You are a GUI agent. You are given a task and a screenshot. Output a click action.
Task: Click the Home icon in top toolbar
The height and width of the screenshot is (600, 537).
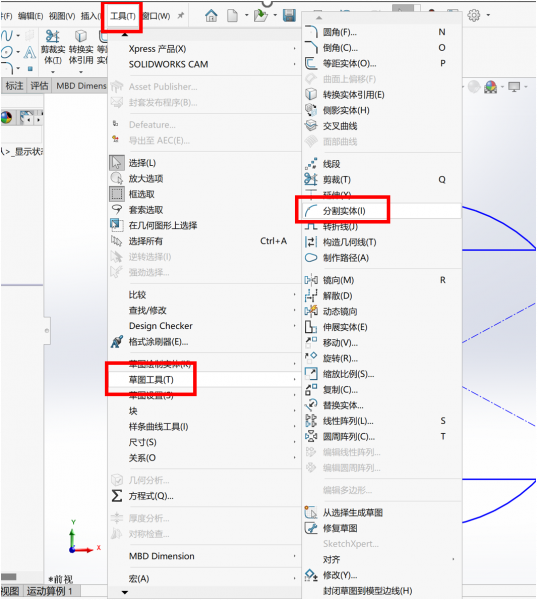(x=211, y=16)
